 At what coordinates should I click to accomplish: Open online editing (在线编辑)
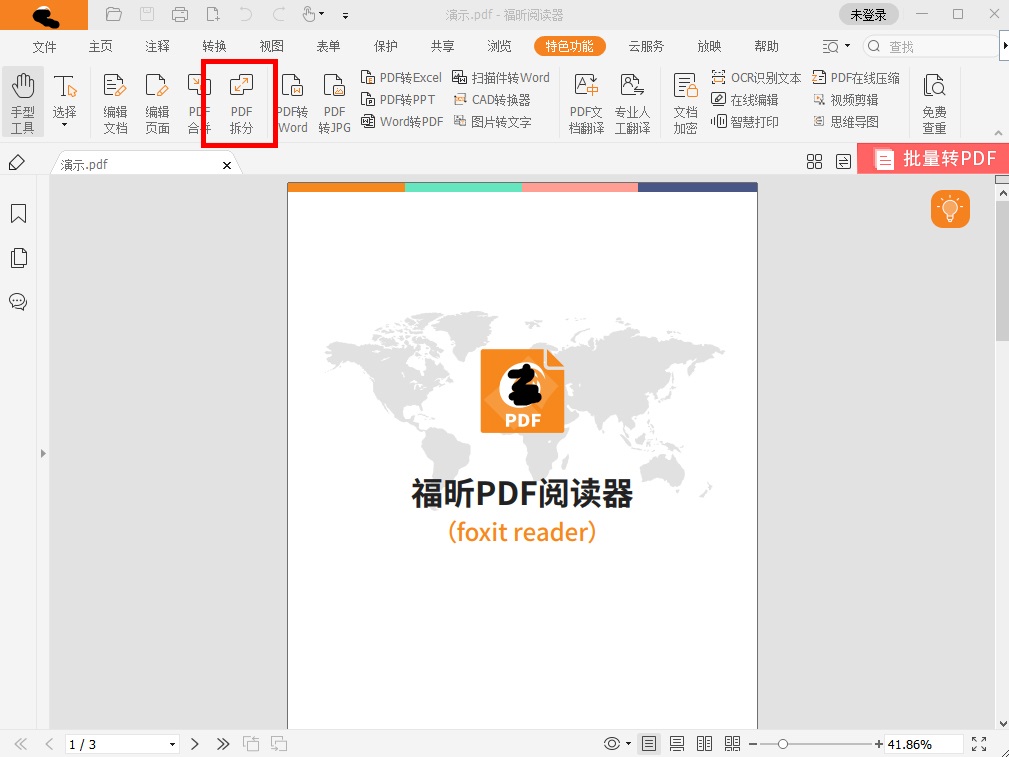coord(745,100)
